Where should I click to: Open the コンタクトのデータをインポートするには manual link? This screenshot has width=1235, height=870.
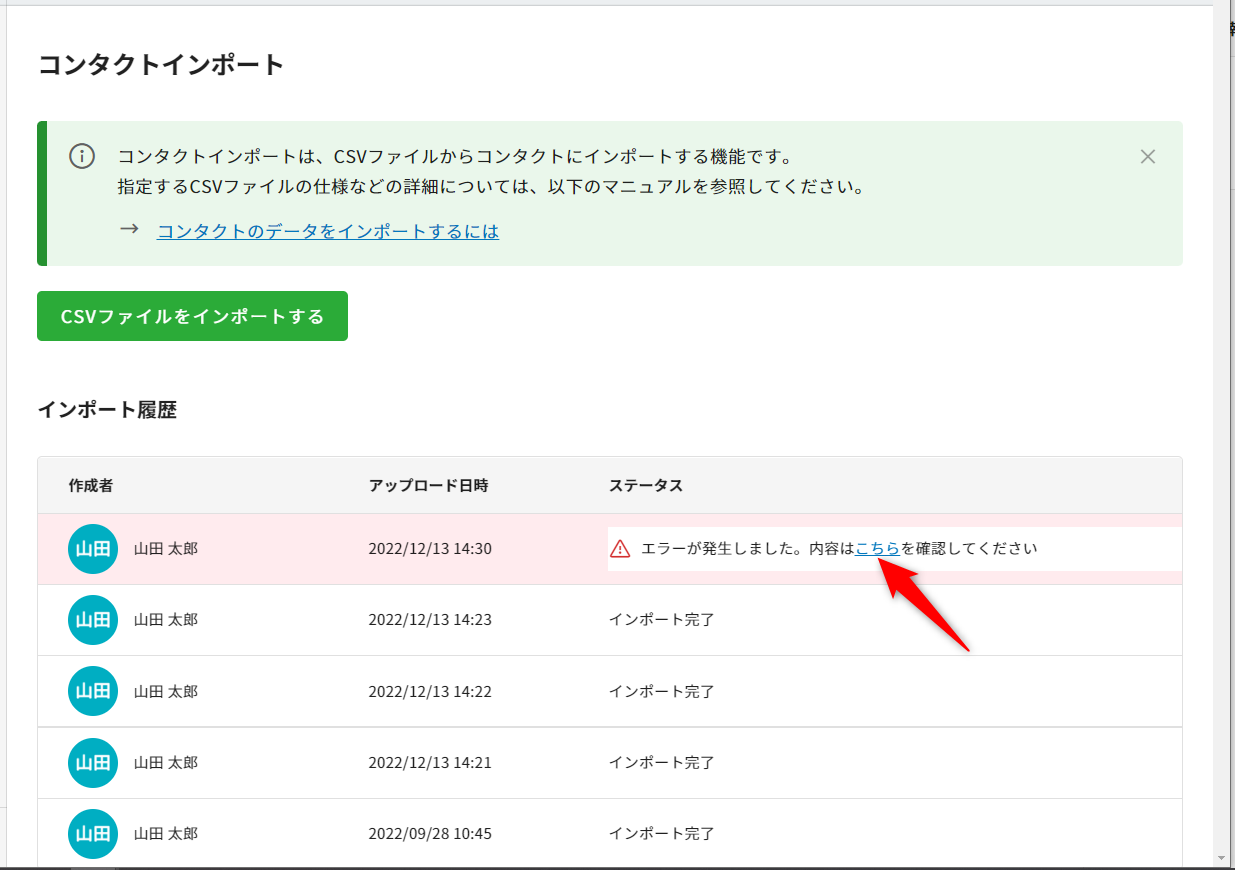click(x=328, y=231)
